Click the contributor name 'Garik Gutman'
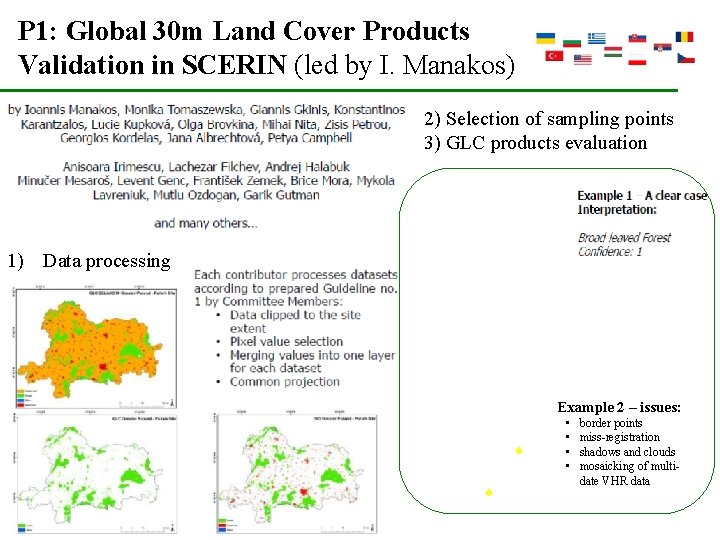Viewport: 720px width, 540px height. 281,195
